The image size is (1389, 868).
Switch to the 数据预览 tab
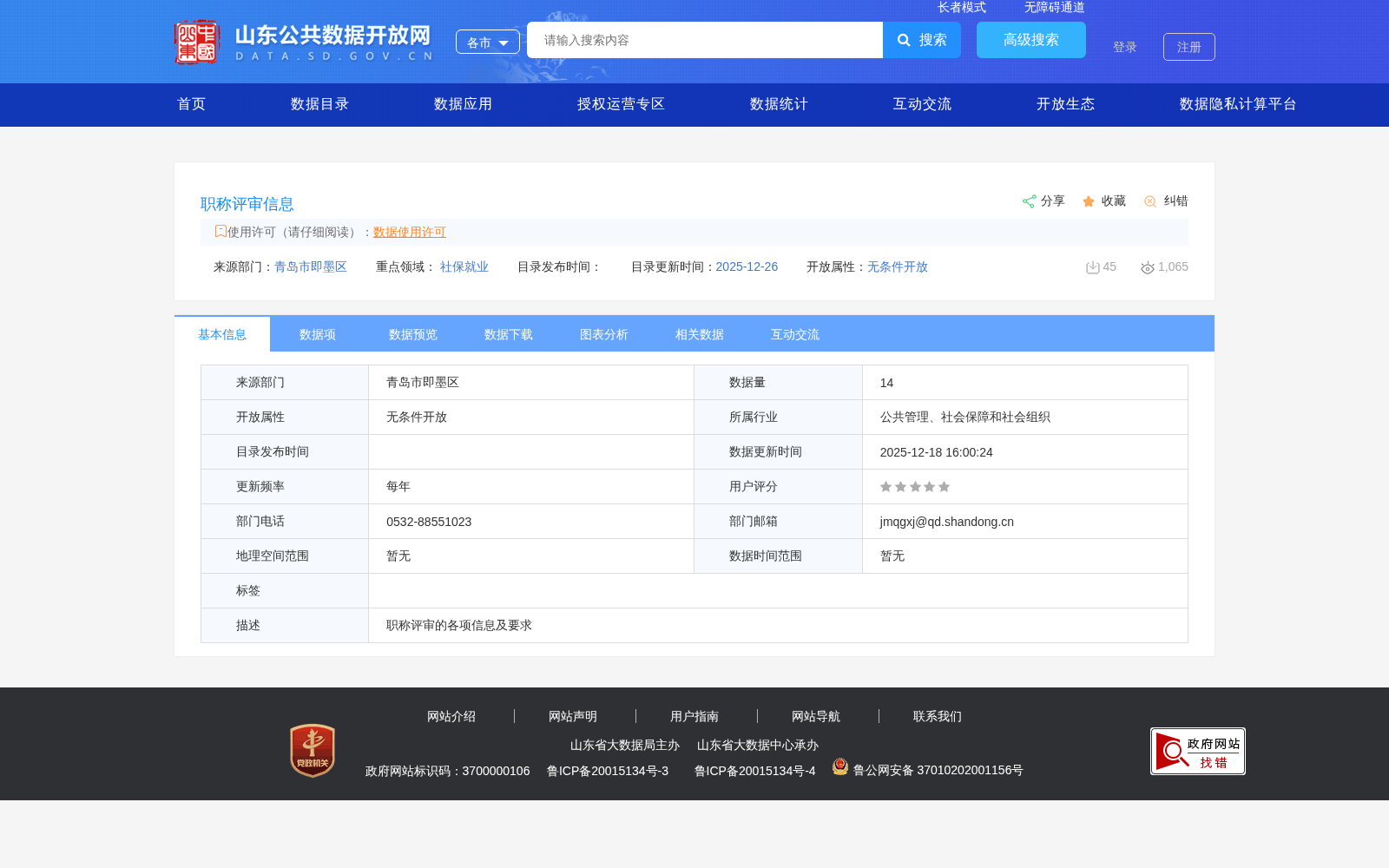click(413, 334)
